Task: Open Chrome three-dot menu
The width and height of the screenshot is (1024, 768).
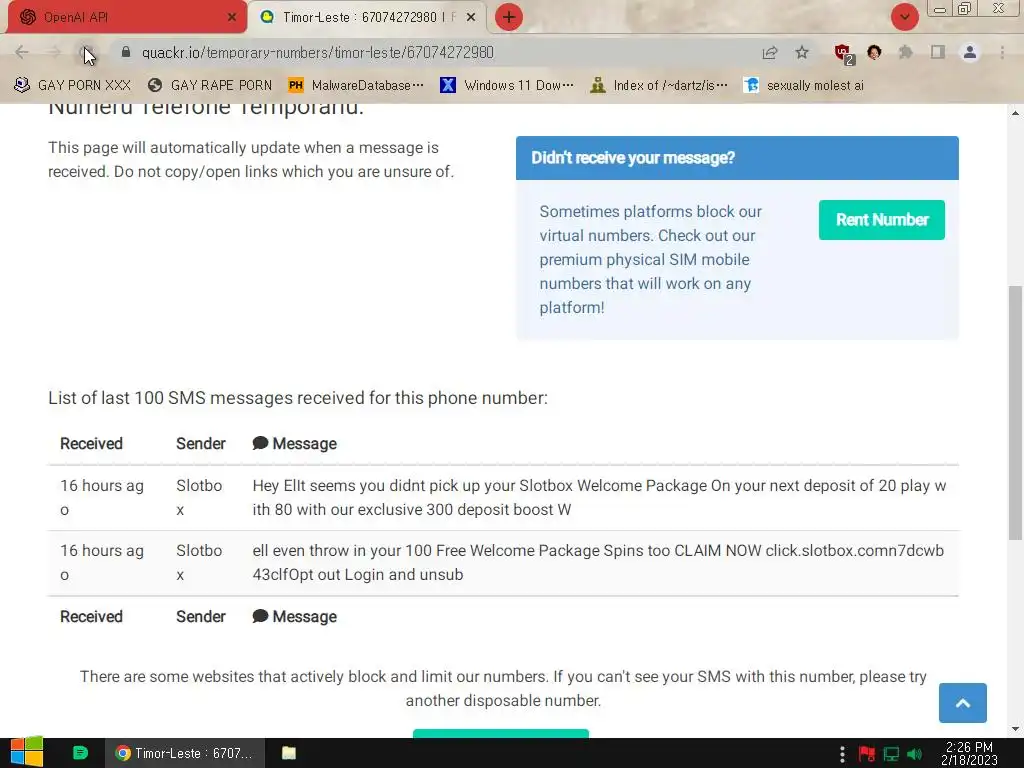Action: coord(1002,52)
